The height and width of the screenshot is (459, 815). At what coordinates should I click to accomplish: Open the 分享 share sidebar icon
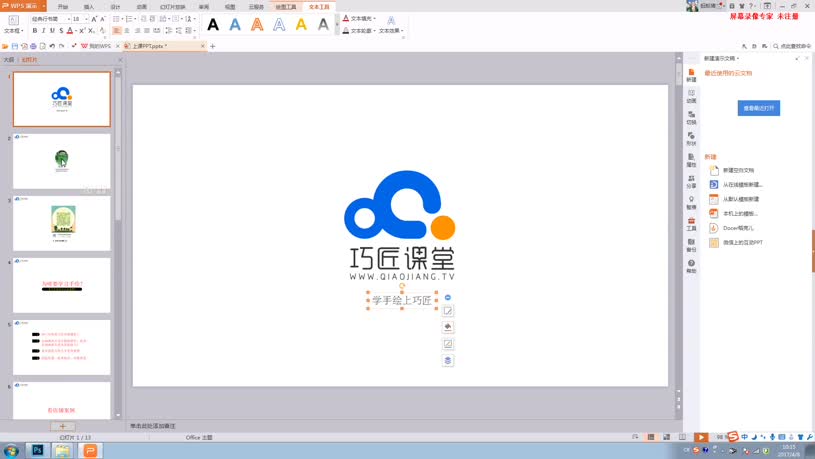[x=691, y=181]
